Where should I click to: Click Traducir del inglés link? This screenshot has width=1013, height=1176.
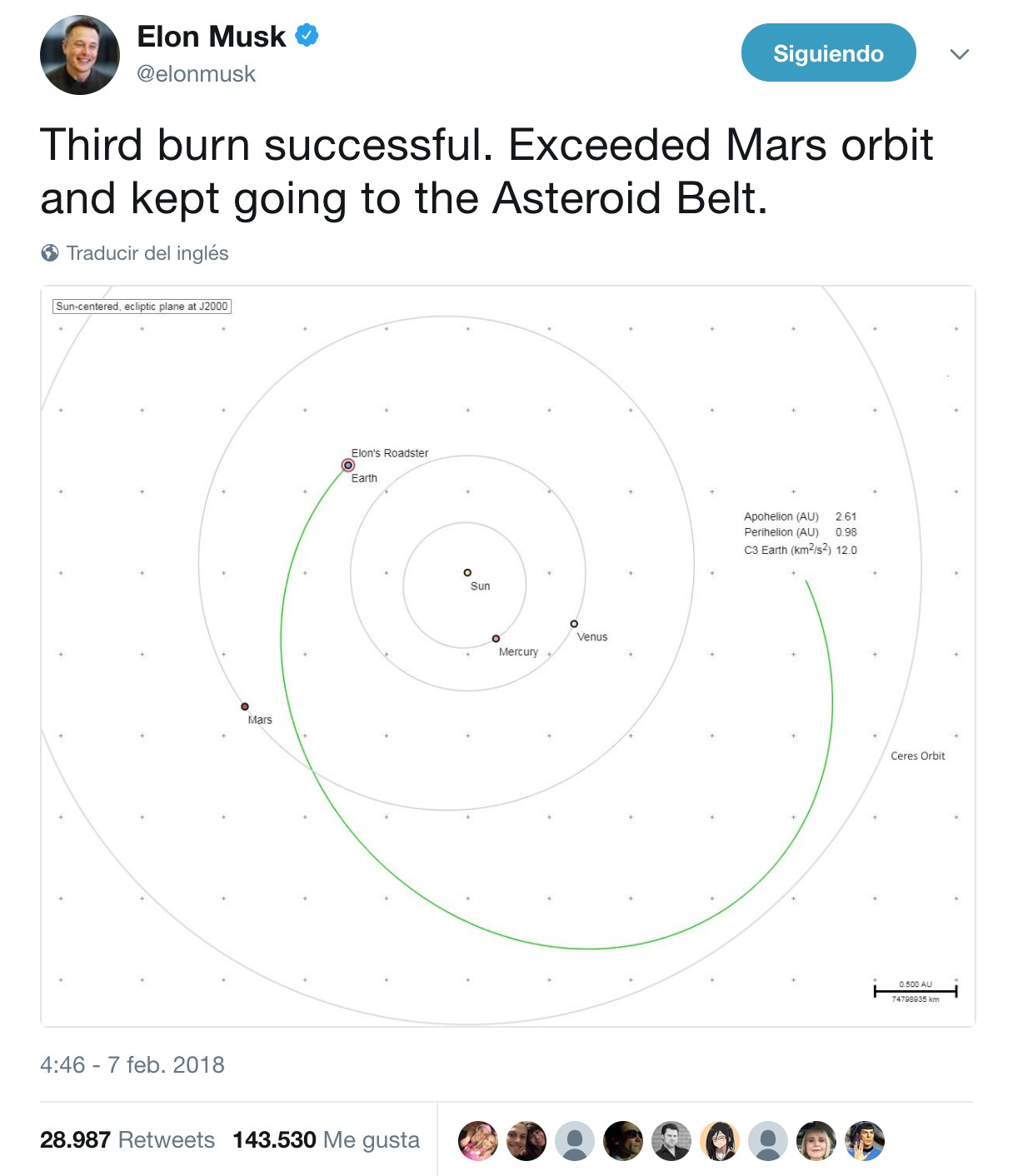coord(147,253)
